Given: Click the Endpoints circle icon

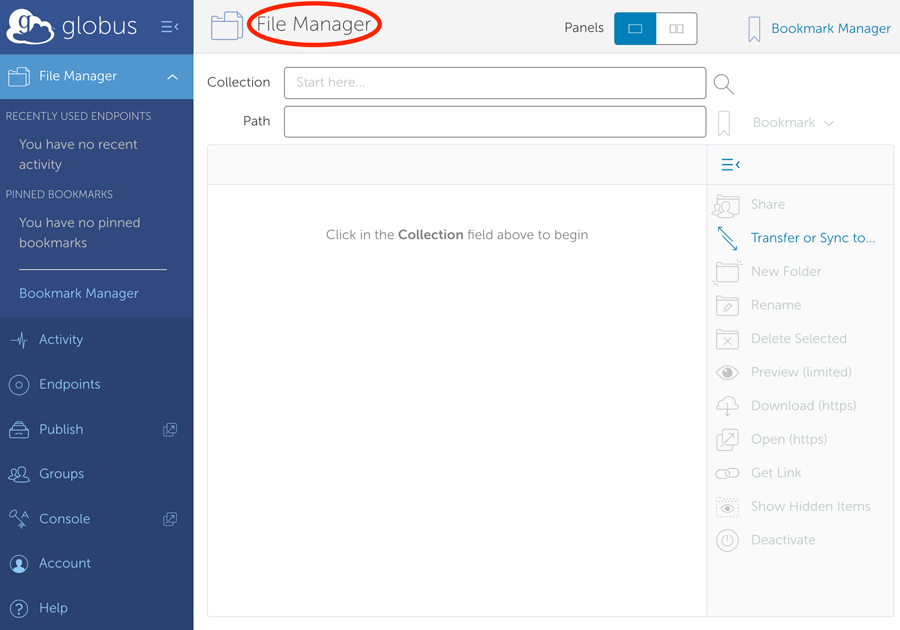Looking at the screenshot, I should click(x=19, y=384).
